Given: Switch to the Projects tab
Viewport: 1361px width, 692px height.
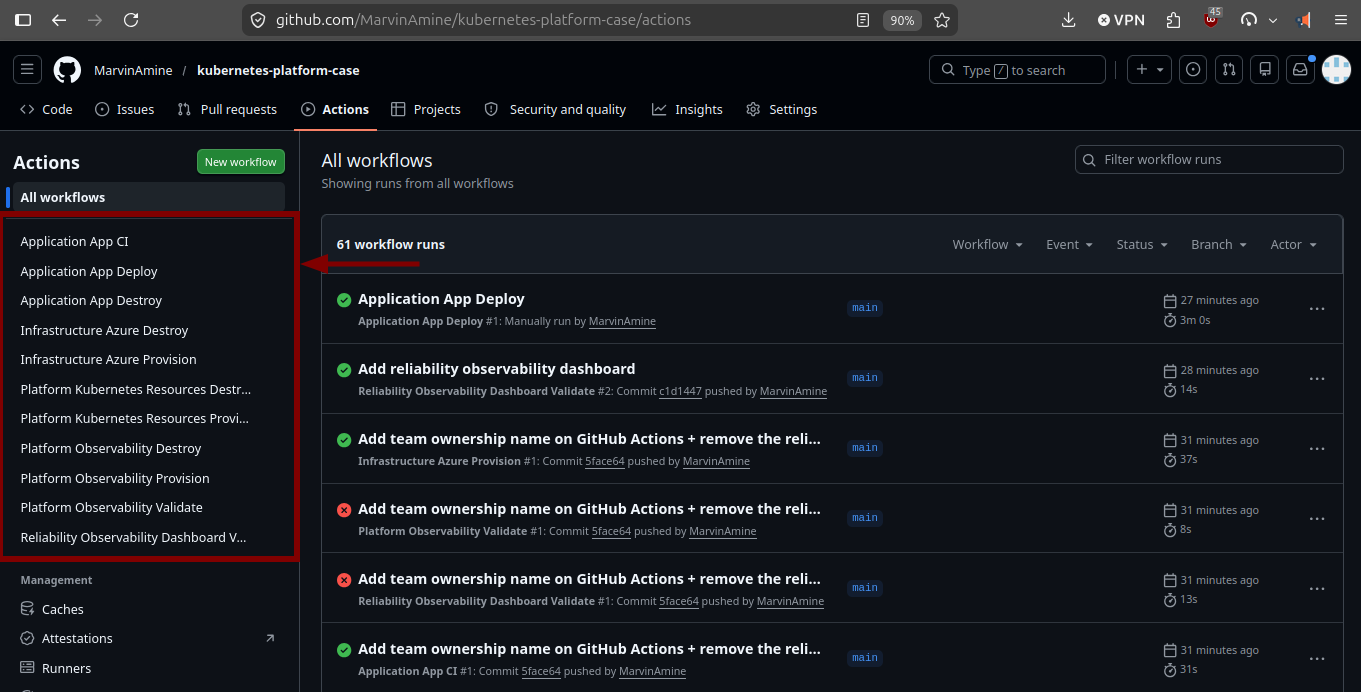Looking at the screenshot, I should (426, 109).
